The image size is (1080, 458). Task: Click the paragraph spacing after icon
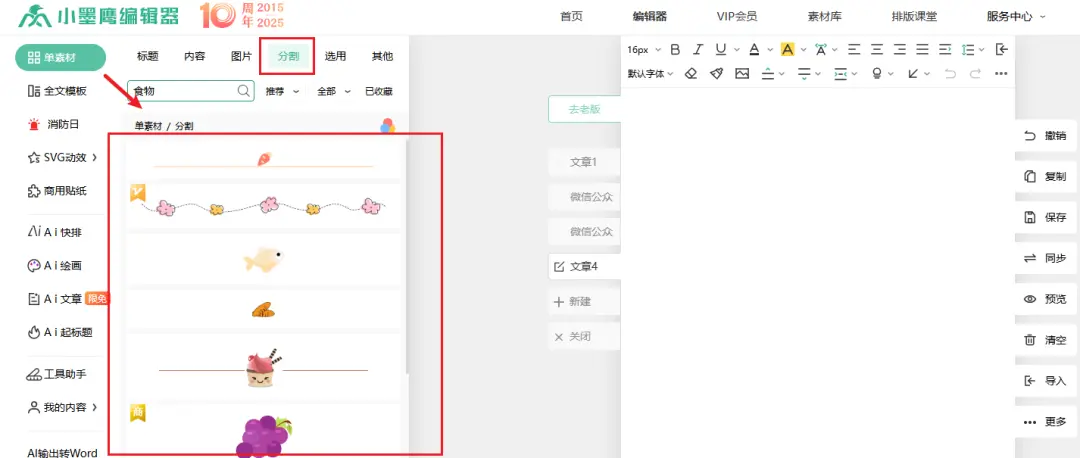pyautogui.click(x=804, y=74)
